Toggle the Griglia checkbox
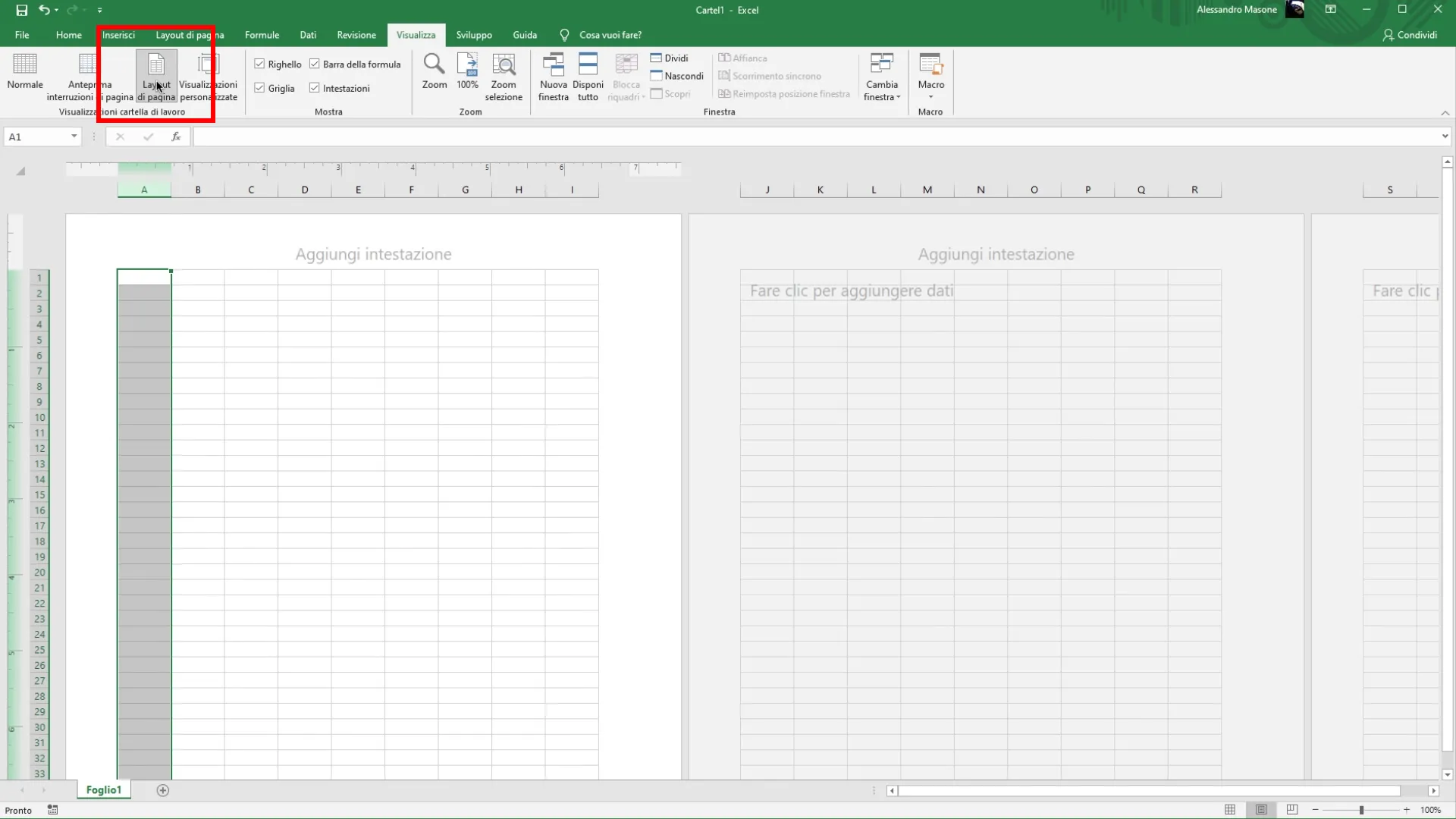 point(259,88)
